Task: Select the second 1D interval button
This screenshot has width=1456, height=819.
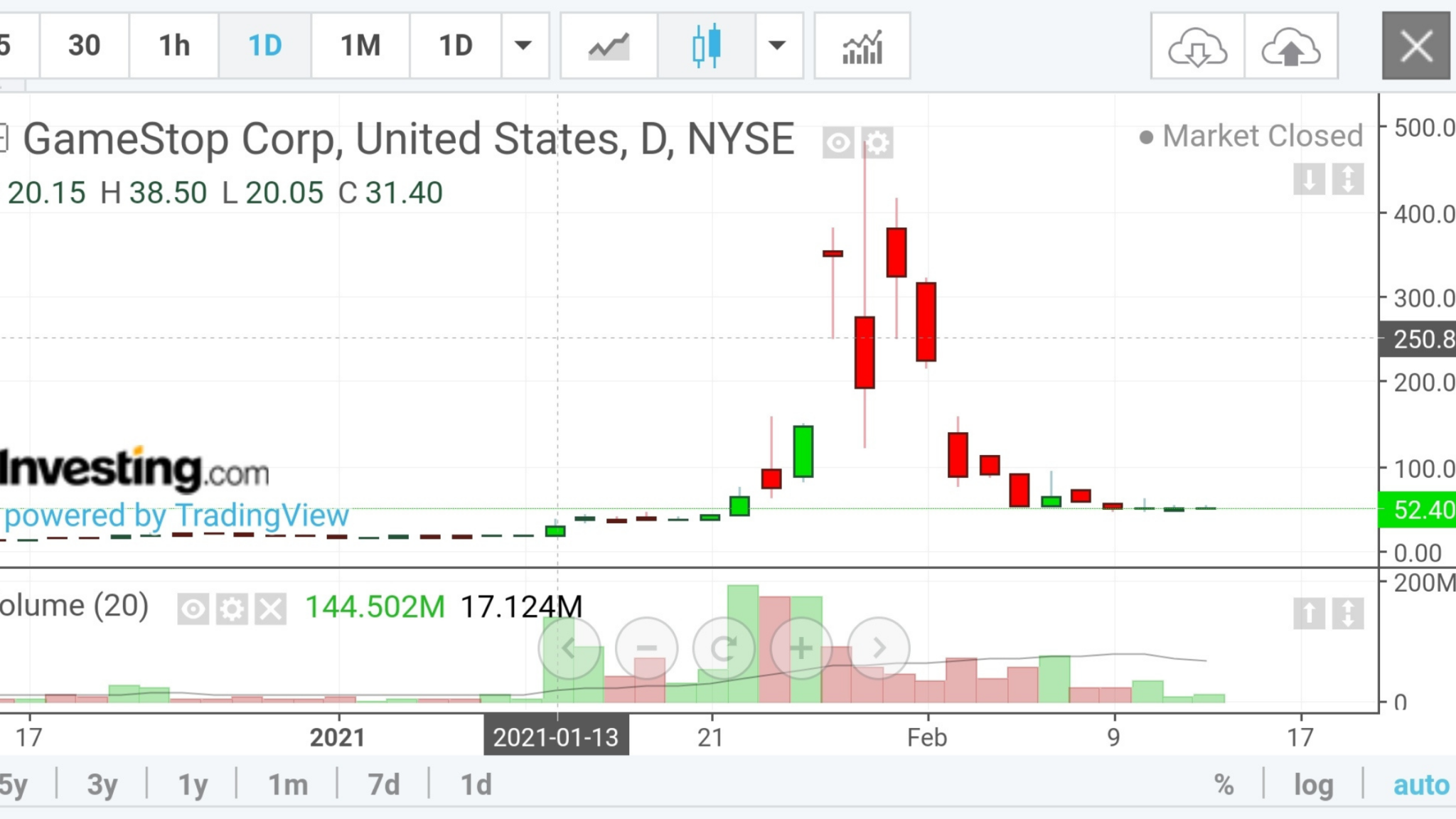Action: pos(456,45)
